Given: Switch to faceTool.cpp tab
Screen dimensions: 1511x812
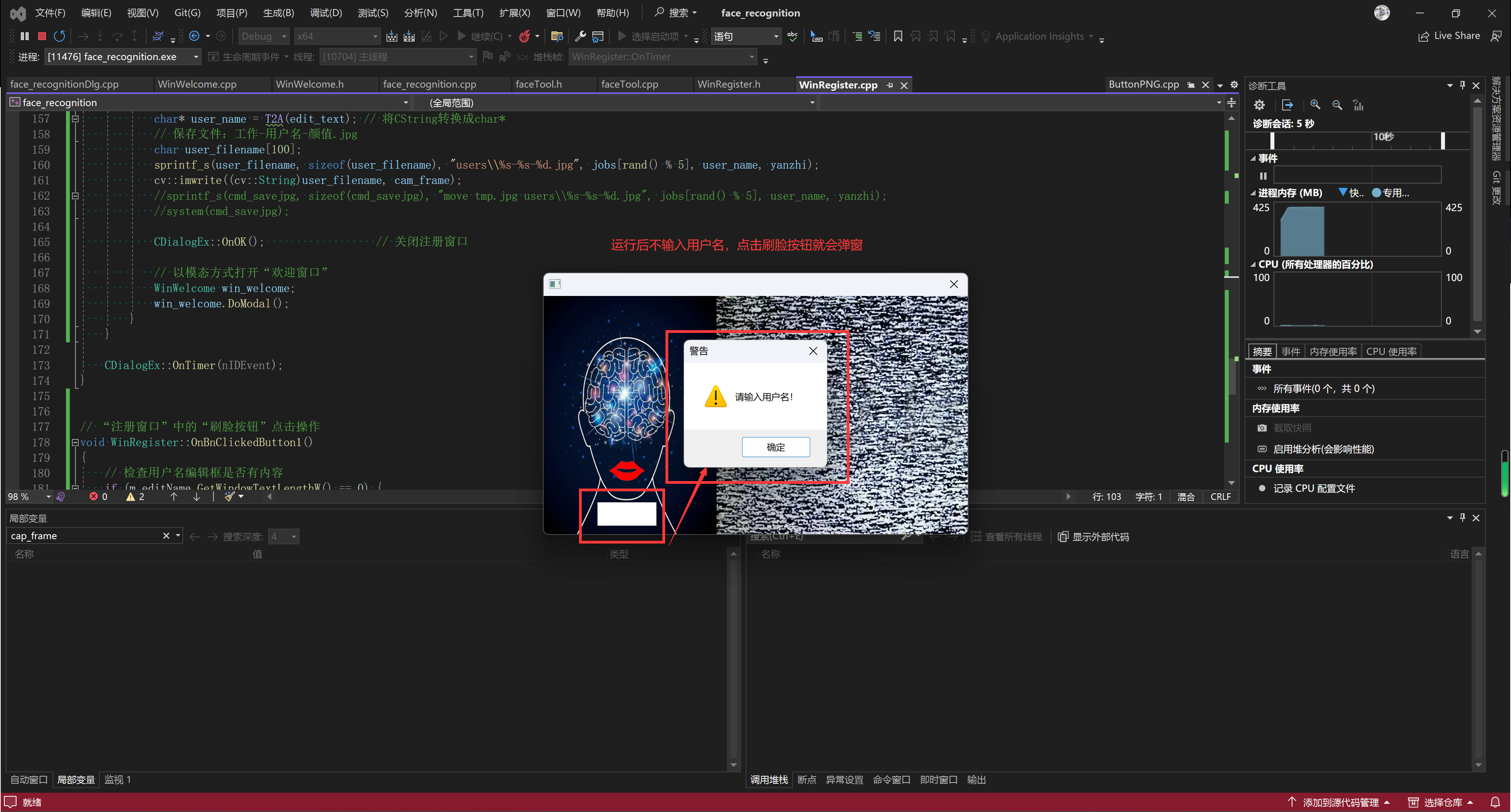Looking at the screenshot, I should coord(629,85).
